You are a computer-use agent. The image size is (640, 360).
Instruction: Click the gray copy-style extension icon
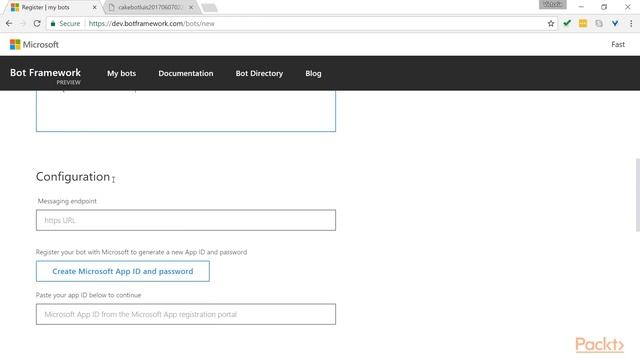(599, 23)
